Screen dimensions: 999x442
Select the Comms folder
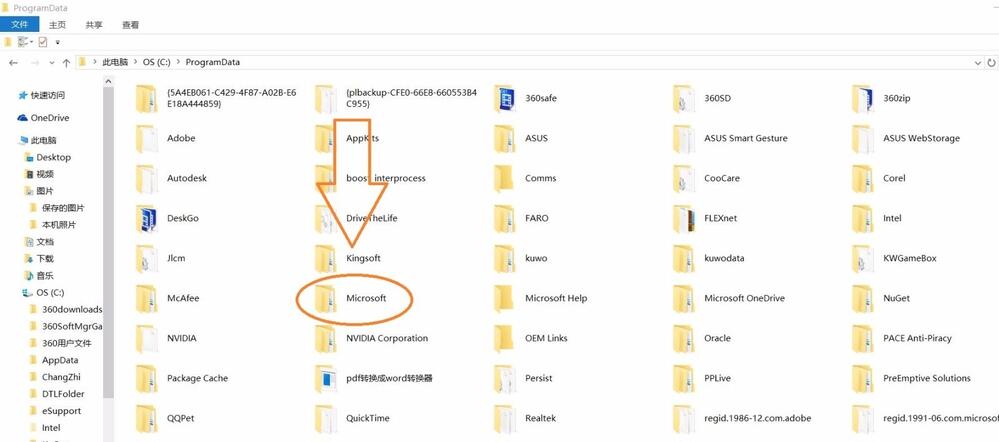pyautogui.click(x=526, y=178)
